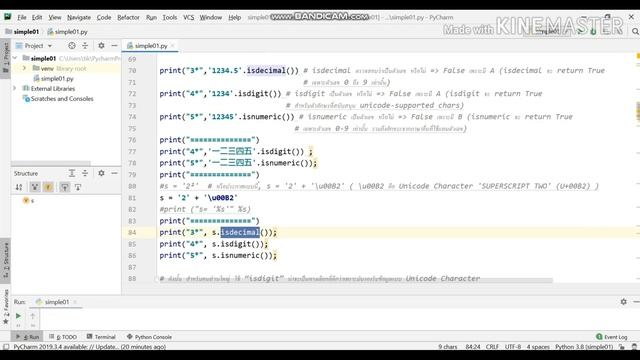
Task: Open Project panel settings gear
Action: [101, 46]
